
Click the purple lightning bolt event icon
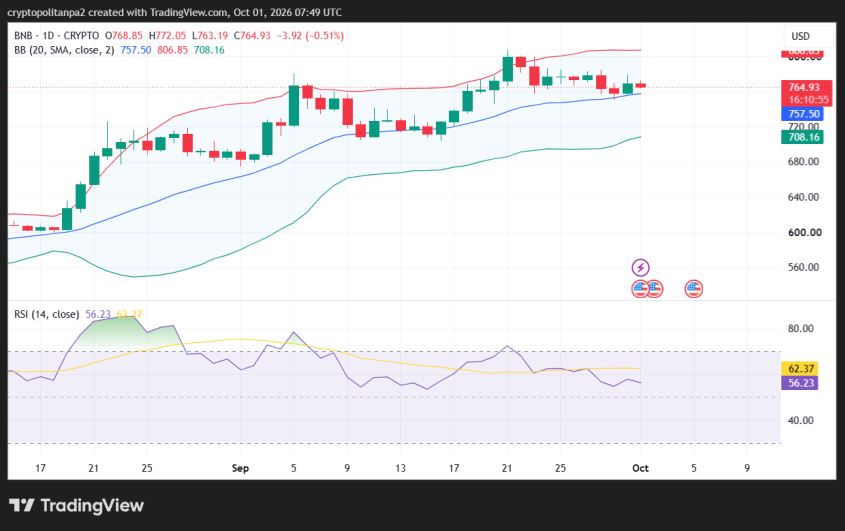640,267
